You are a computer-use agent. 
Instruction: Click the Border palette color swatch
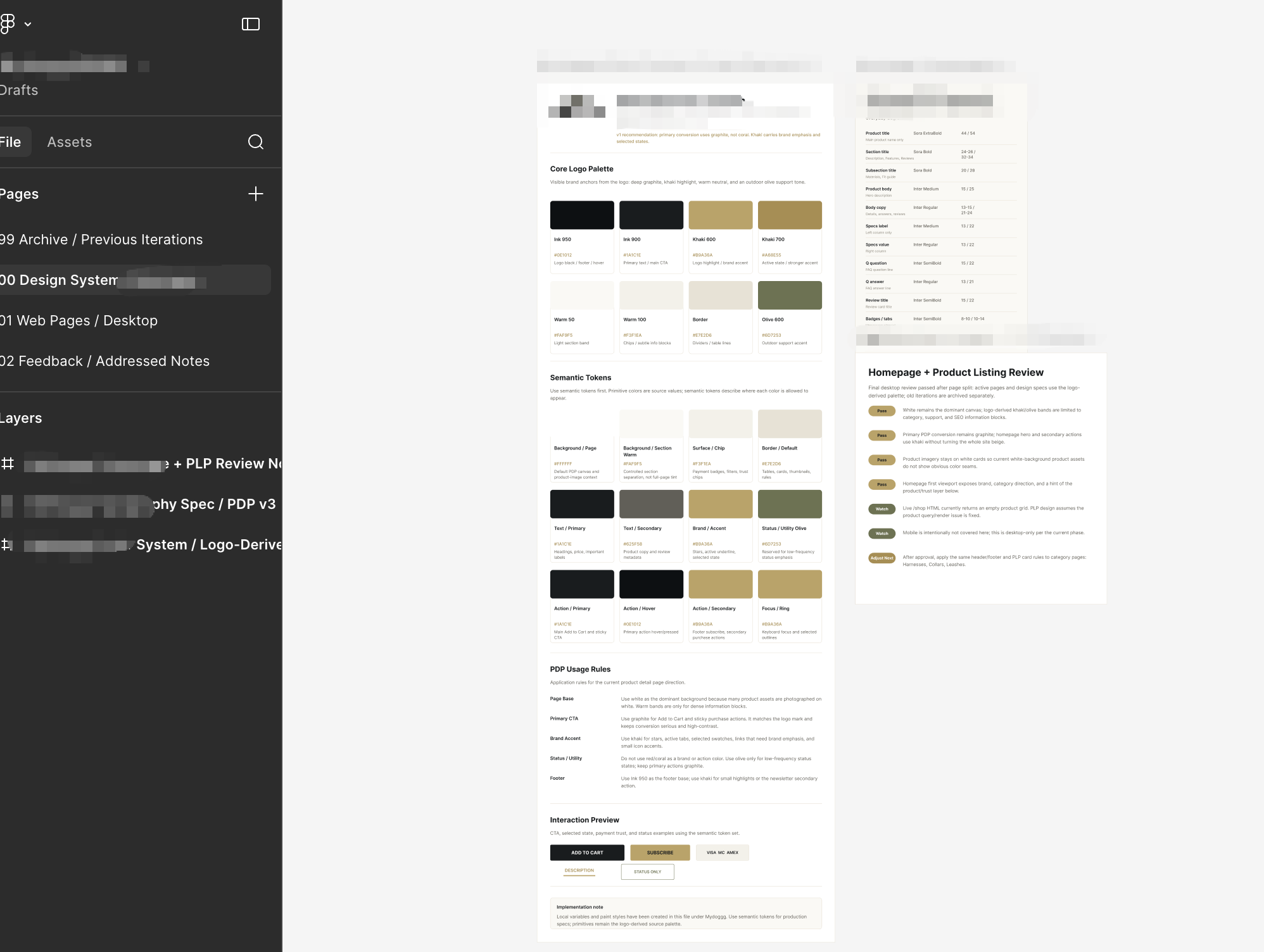(x=721, y=295)
